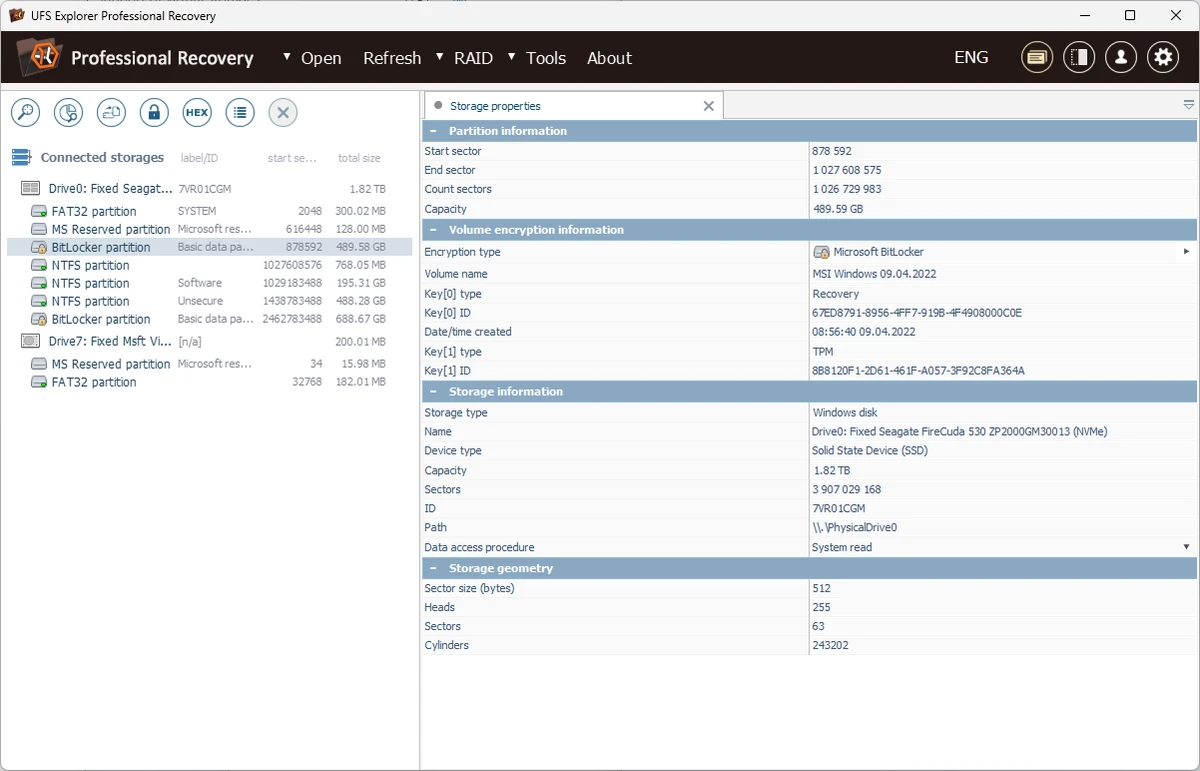Click Key[0] ID value 67ED8791
This screenshot has height=771, width=1200.
[x=917, y=313]
